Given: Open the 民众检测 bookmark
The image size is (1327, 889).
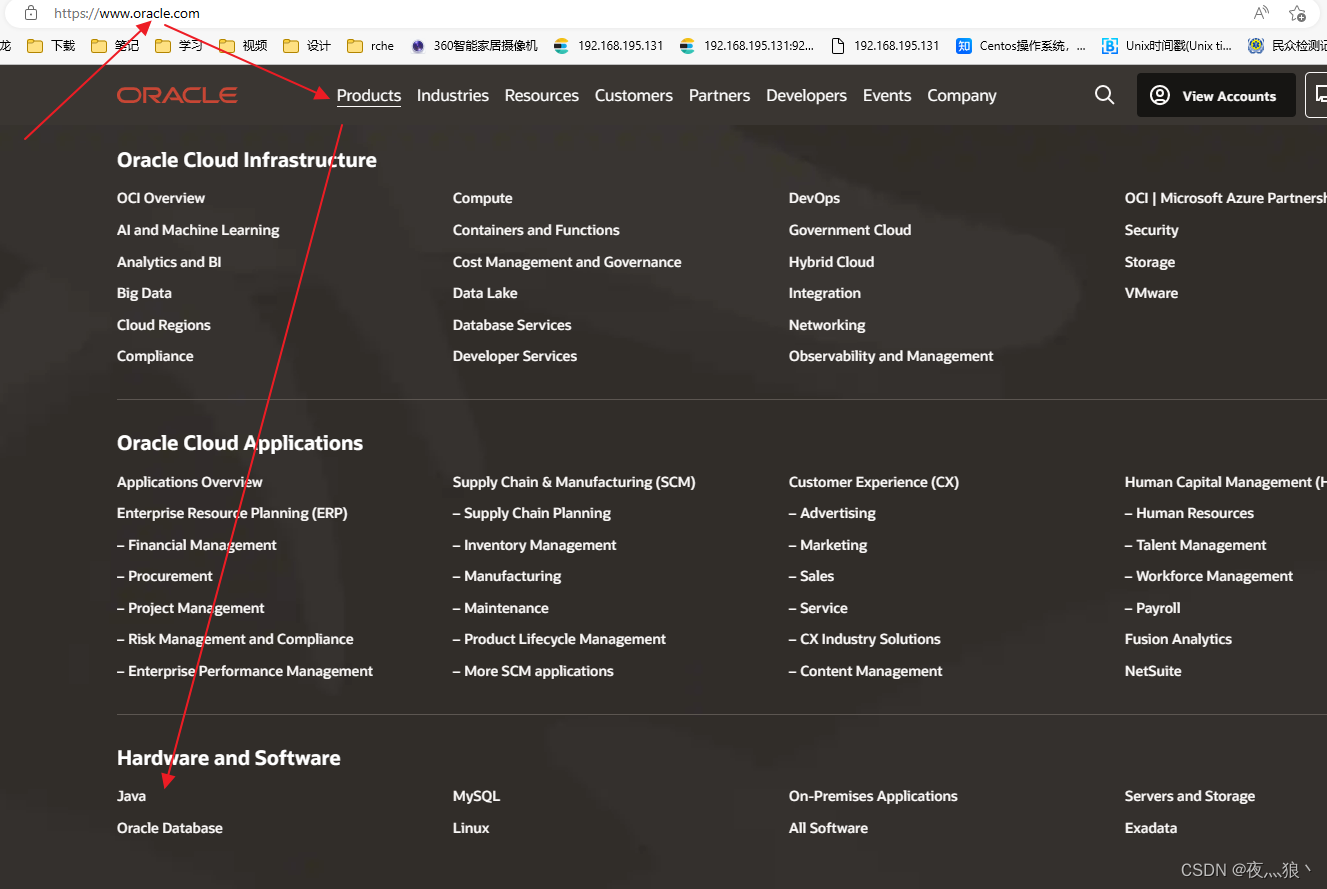Looking at the screenshot, I should pyautogui.click(x=1287, y=45).
